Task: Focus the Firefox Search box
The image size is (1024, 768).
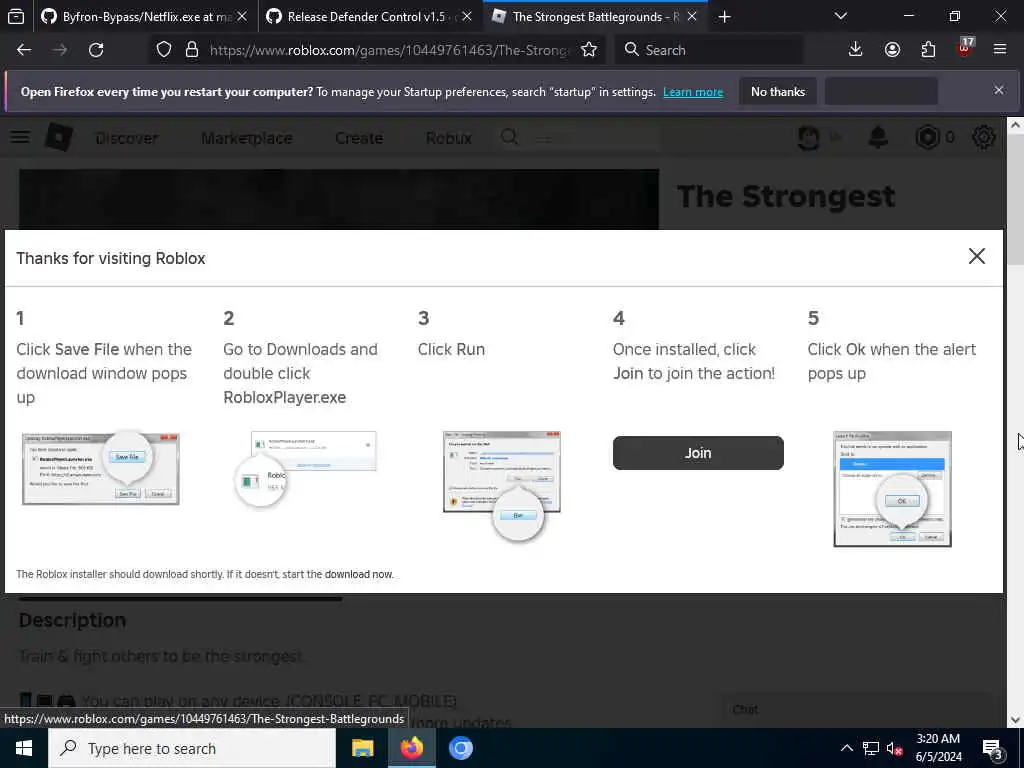Action: tap(709, 50)
